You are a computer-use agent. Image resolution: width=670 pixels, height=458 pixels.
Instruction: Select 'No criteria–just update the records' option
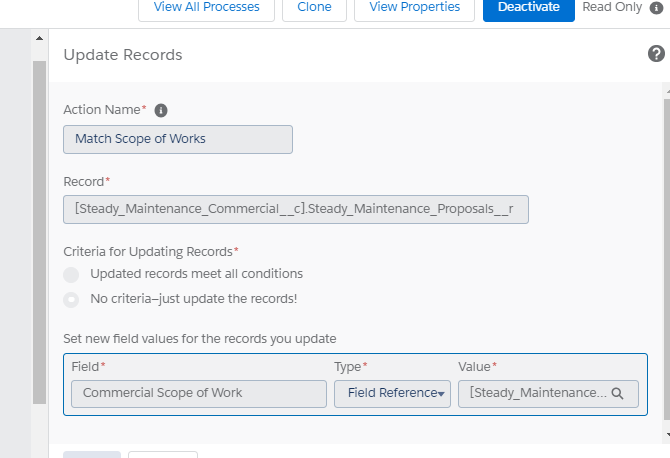pos(71,299)
